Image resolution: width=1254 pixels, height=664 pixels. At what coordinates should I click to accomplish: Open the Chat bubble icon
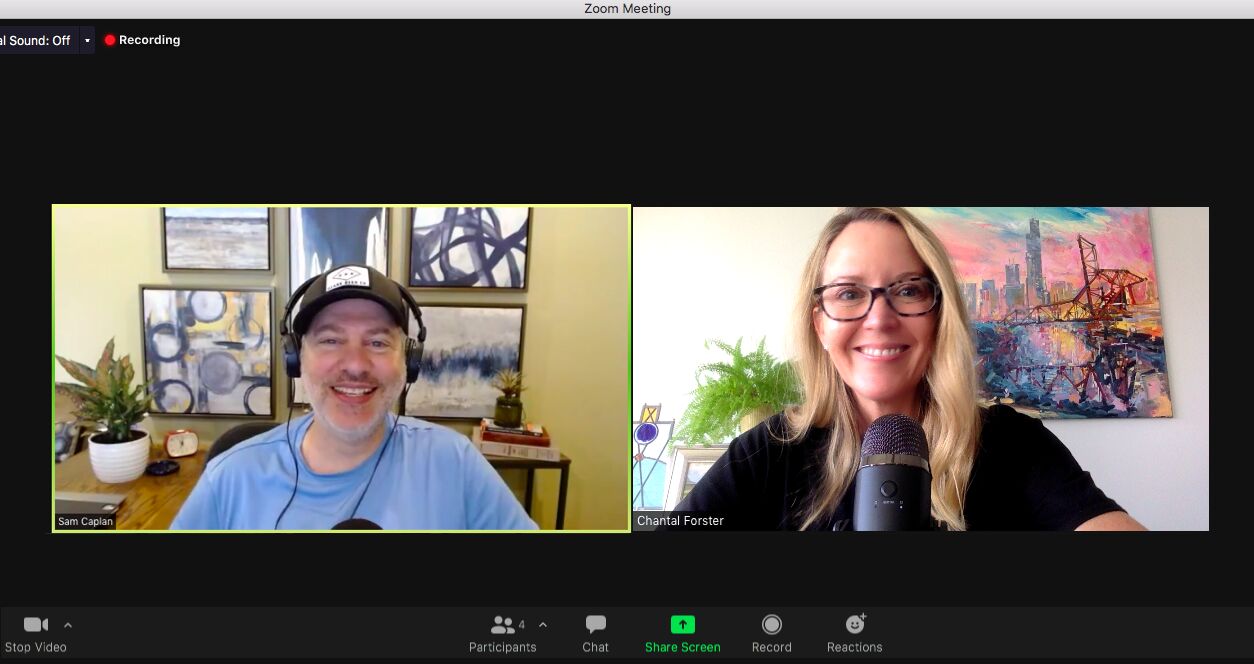pos(596,625)
